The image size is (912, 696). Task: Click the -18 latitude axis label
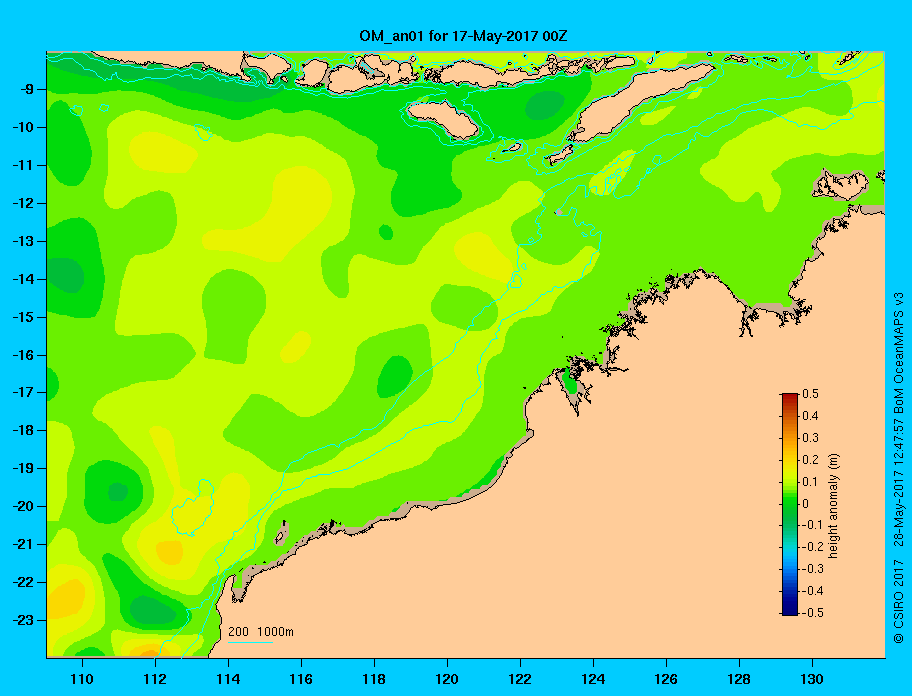(22, 431)
